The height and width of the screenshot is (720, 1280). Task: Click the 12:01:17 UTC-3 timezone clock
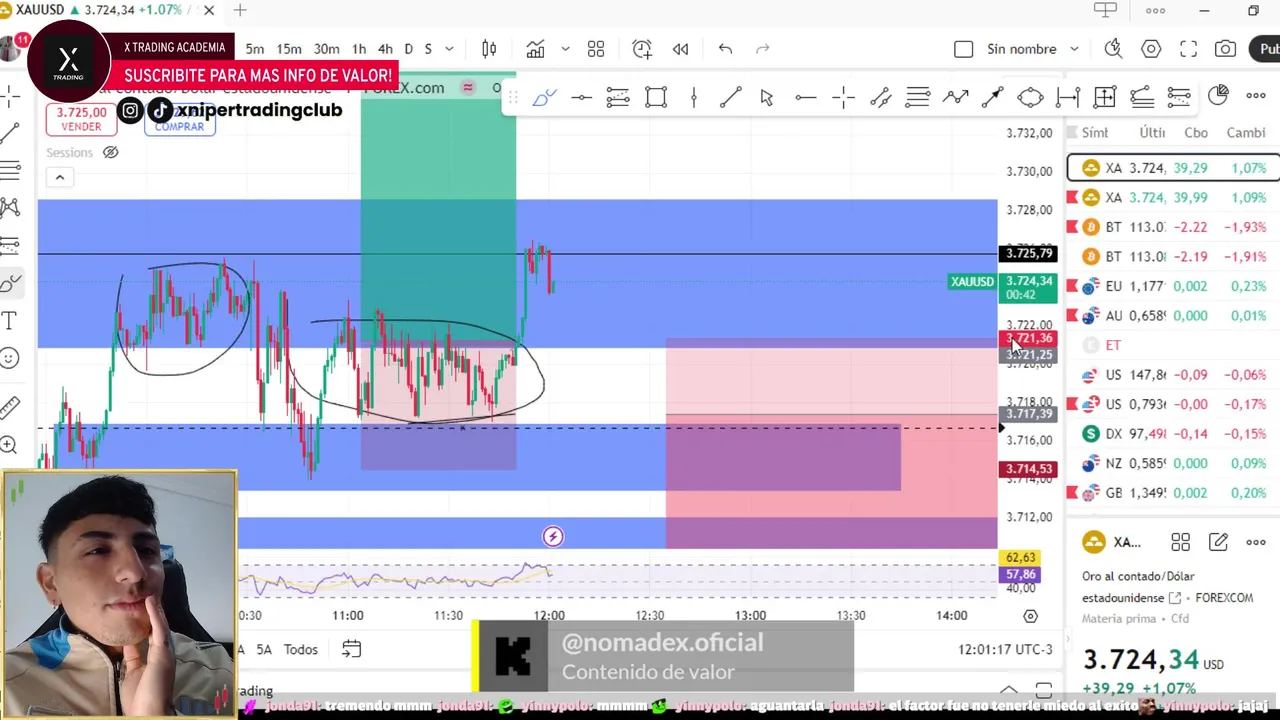pos(1005,649)
